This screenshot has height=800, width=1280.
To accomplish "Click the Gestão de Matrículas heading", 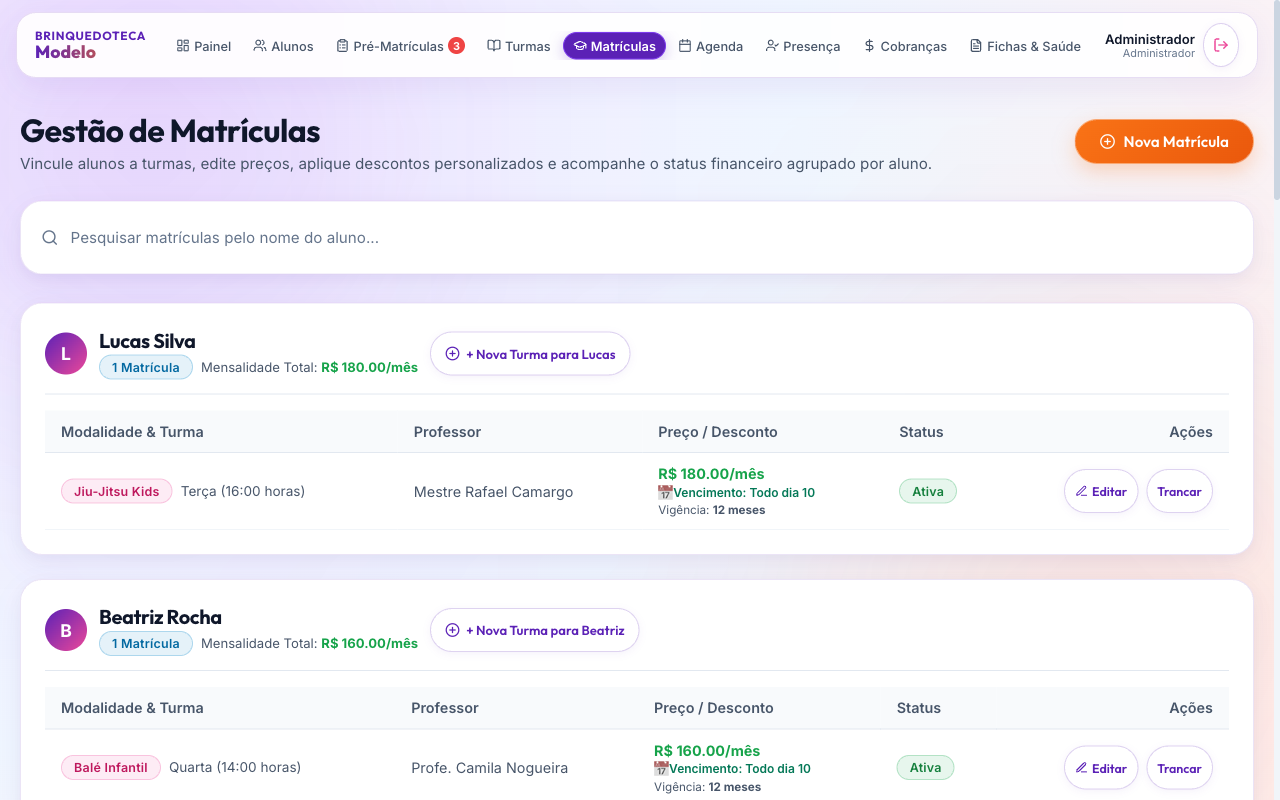I will pos(170,131).
